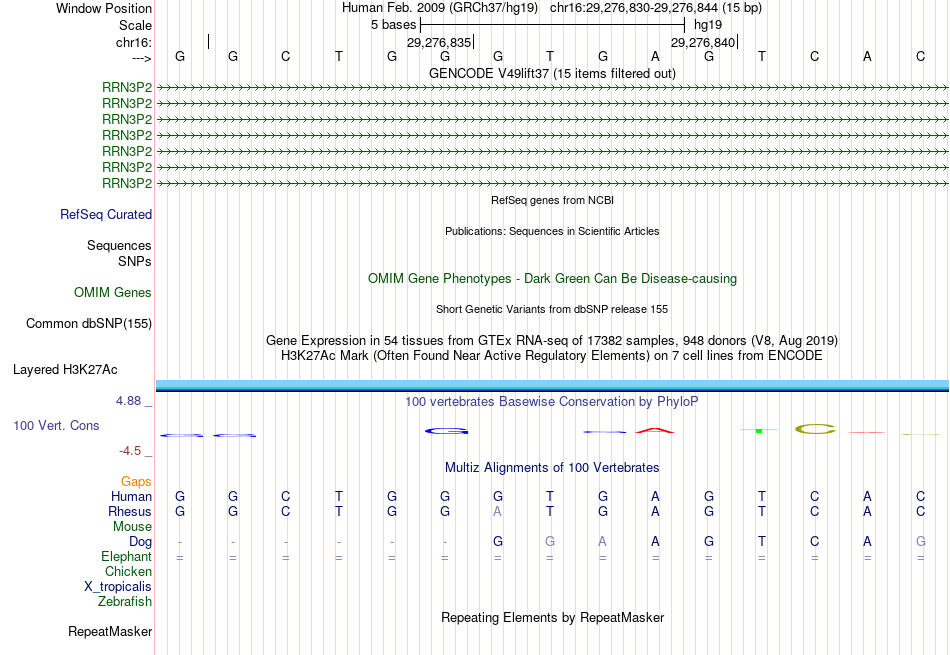Open the H3K27Ac Mark track title

coord(552,356)
